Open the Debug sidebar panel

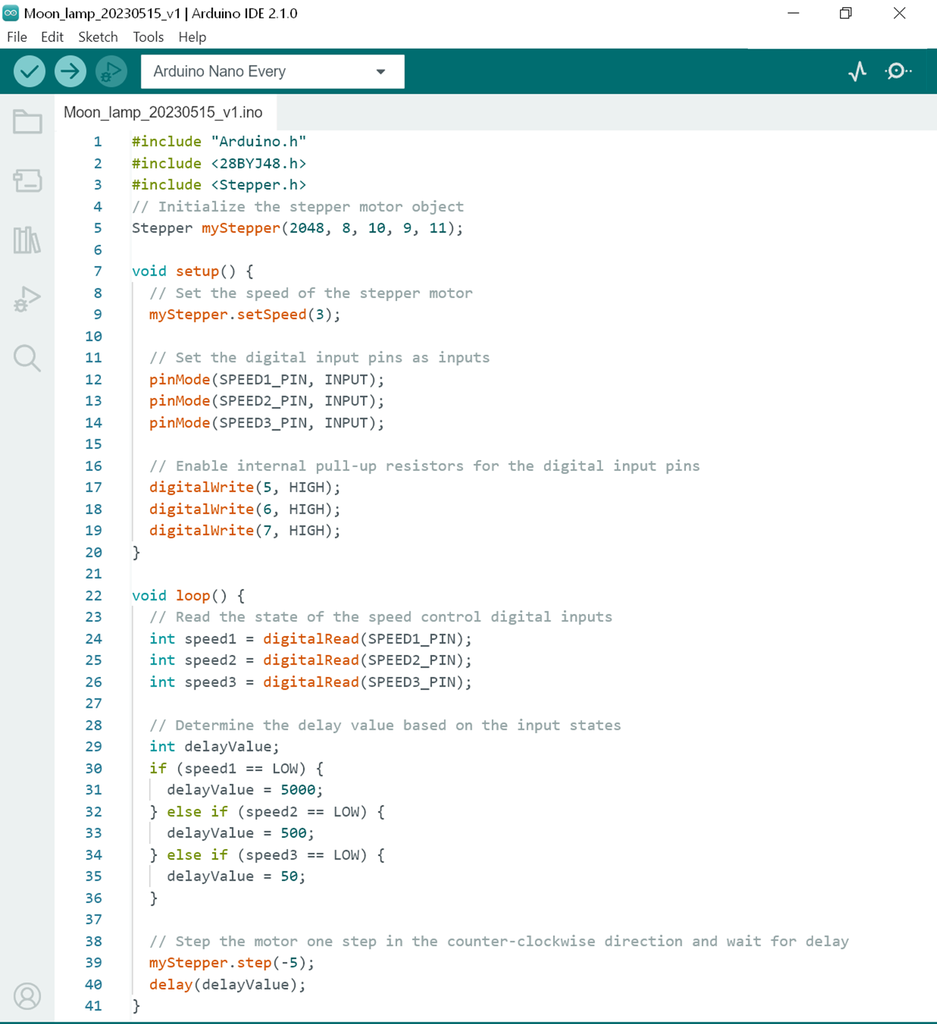click(27, 299)
